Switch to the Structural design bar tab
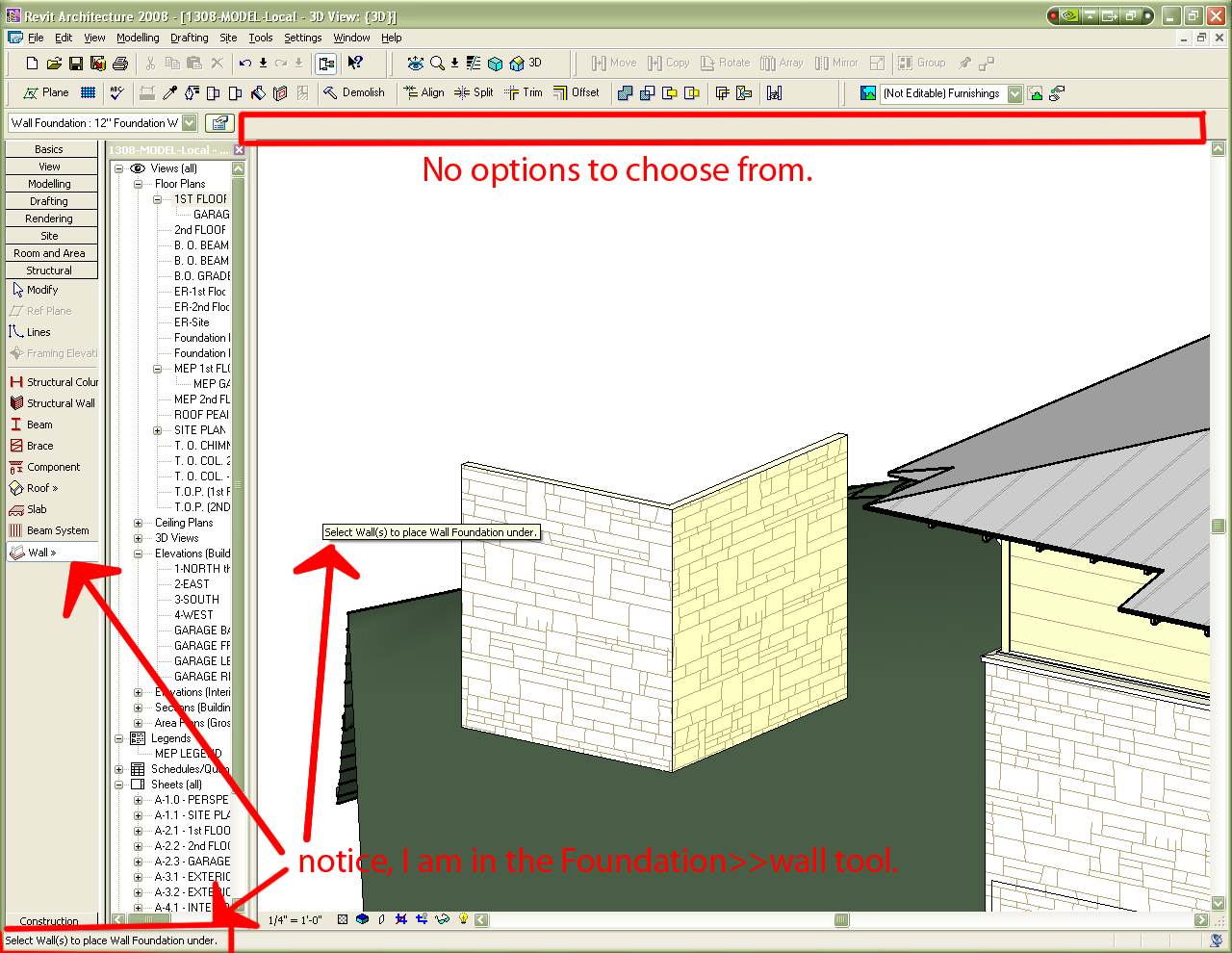 (50, 270)
